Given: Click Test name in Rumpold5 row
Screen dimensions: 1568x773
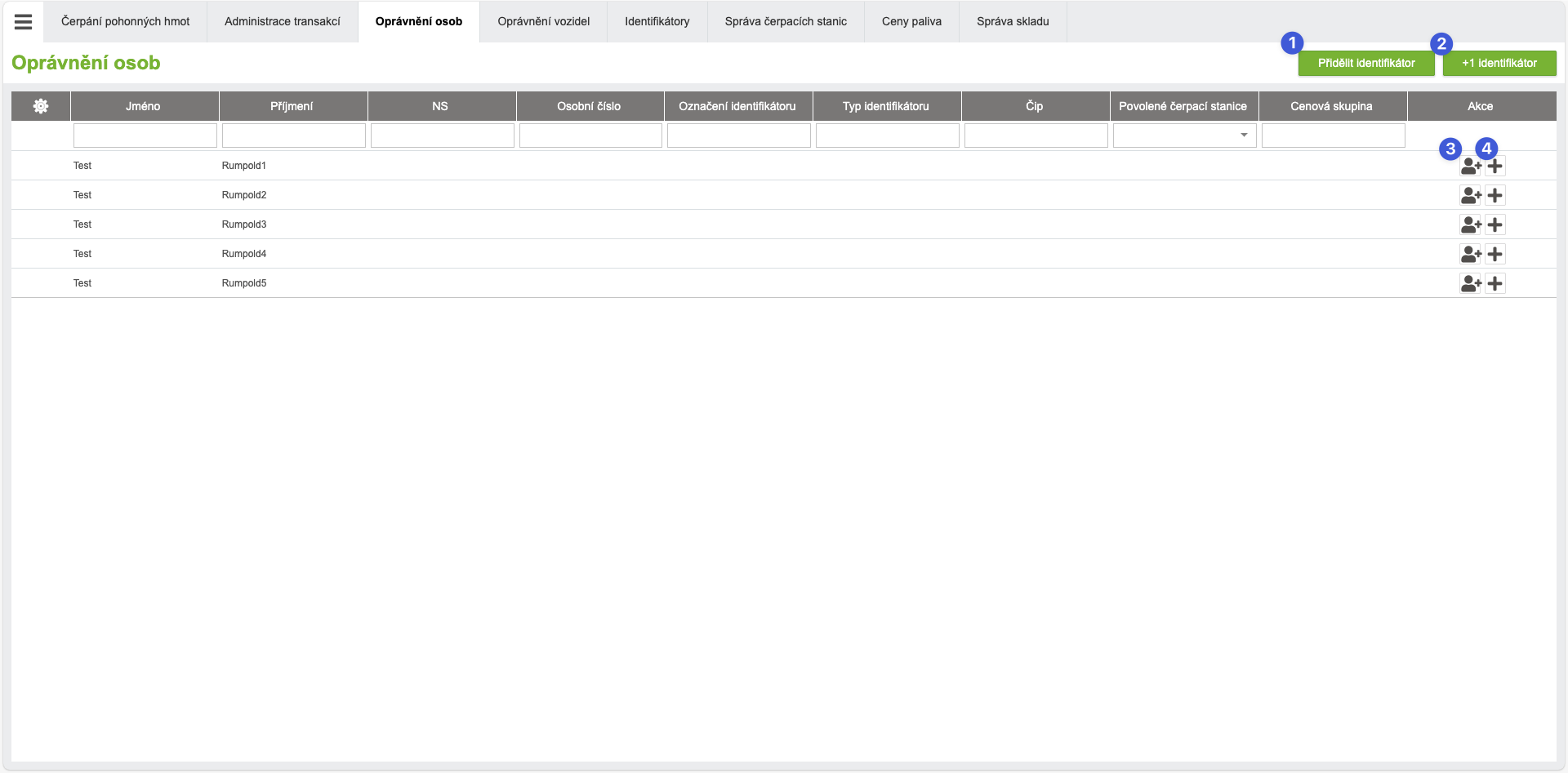Looking at the screenshot, I should click(x=82, y=283).
